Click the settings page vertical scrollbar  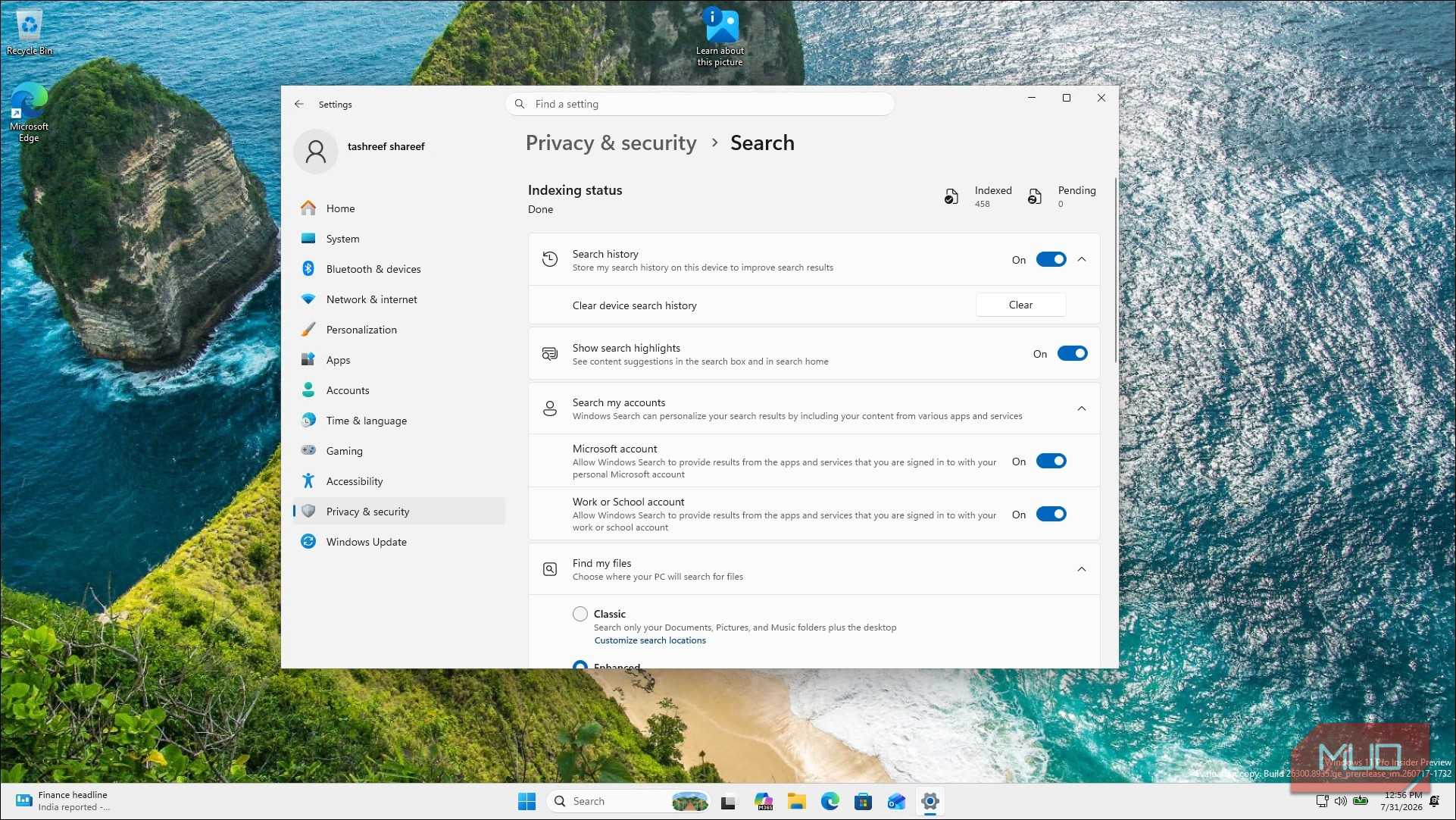point(1115,269)
